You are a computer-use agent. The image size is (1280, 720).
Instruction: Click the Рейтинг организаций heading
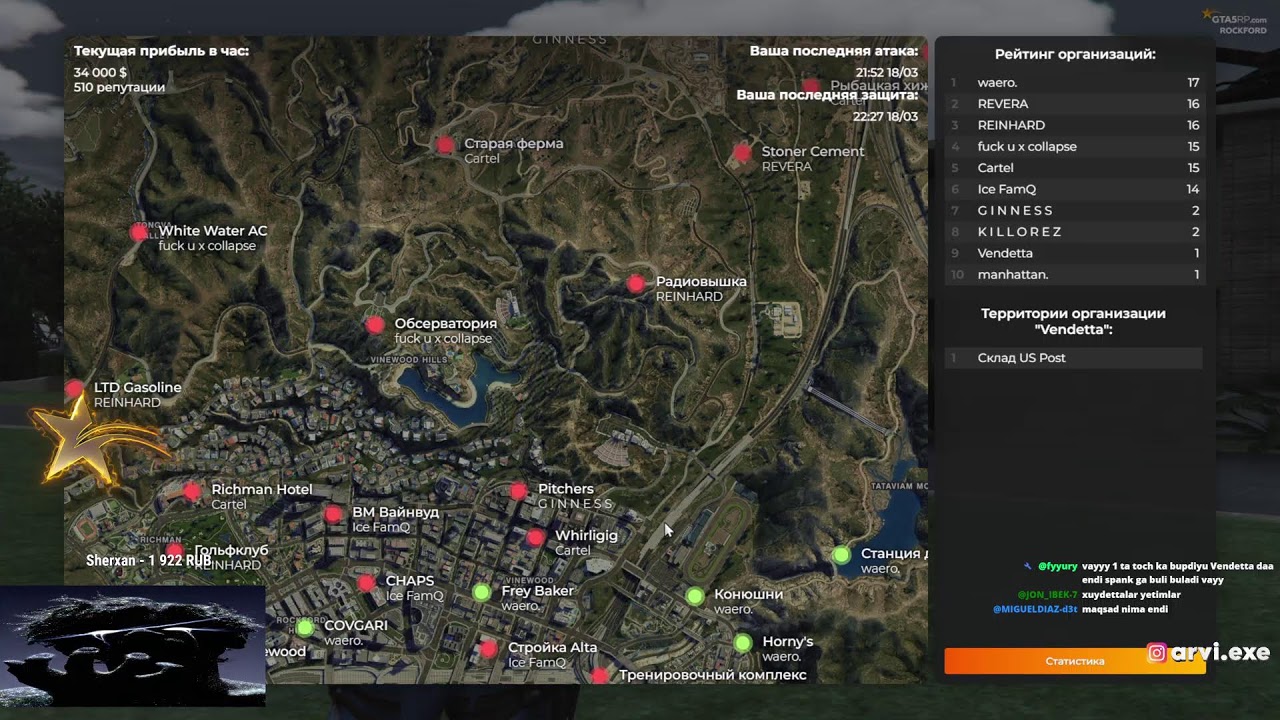click(x=1075, y=55)
